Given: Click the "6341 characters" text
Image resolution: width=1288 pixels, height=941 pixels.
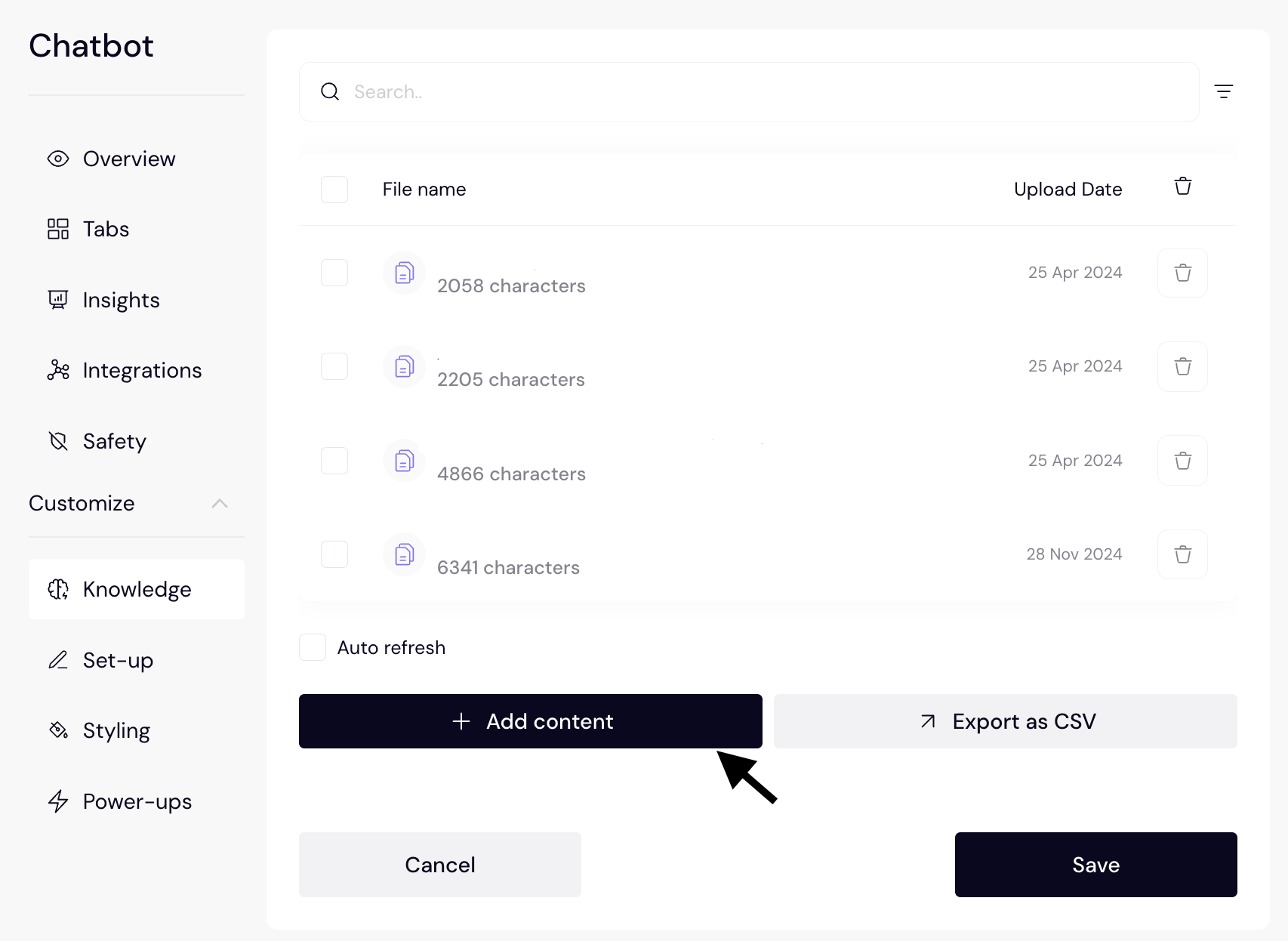Looking at the screenshot, I should pos(508,567).
